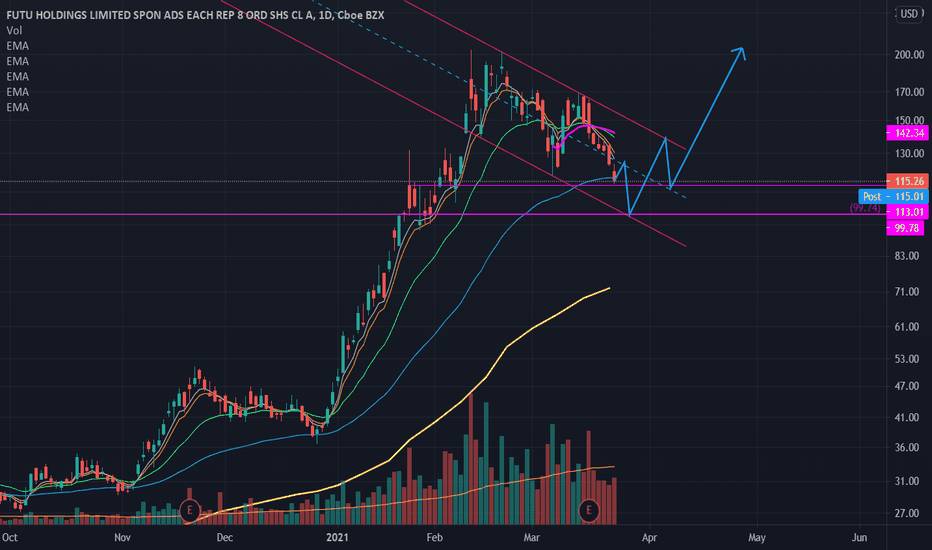Click the earnings 'E' marker near December
Screen dimensions: 932x550
pos(190,510)
